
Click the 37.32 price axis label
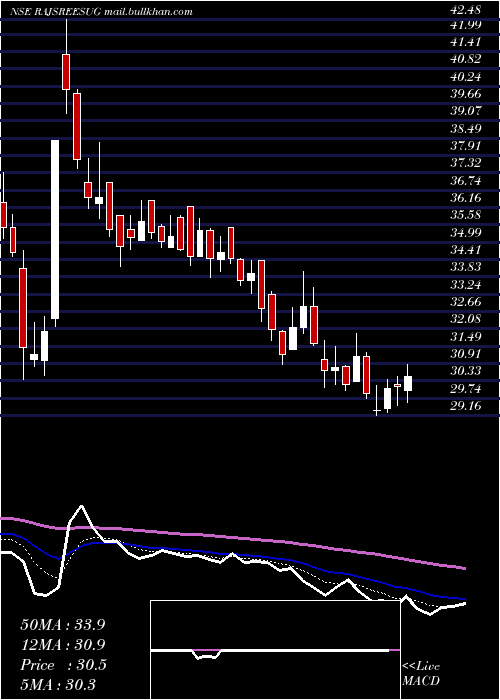point(465,163)
